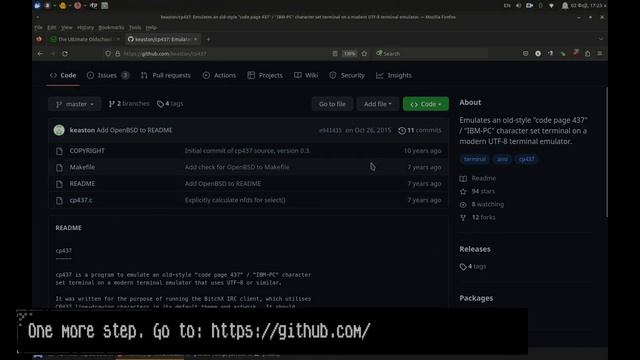Open the Projects tab
640x360 pixels.
(x=265, y=75)
